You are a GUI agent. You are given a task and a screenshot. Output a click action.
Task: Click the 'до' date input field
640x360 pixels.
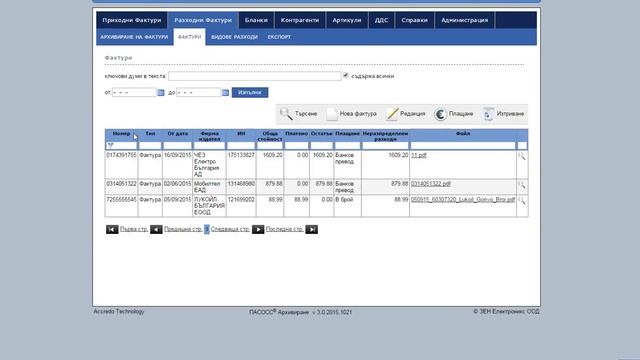click(x=199, y=93)
